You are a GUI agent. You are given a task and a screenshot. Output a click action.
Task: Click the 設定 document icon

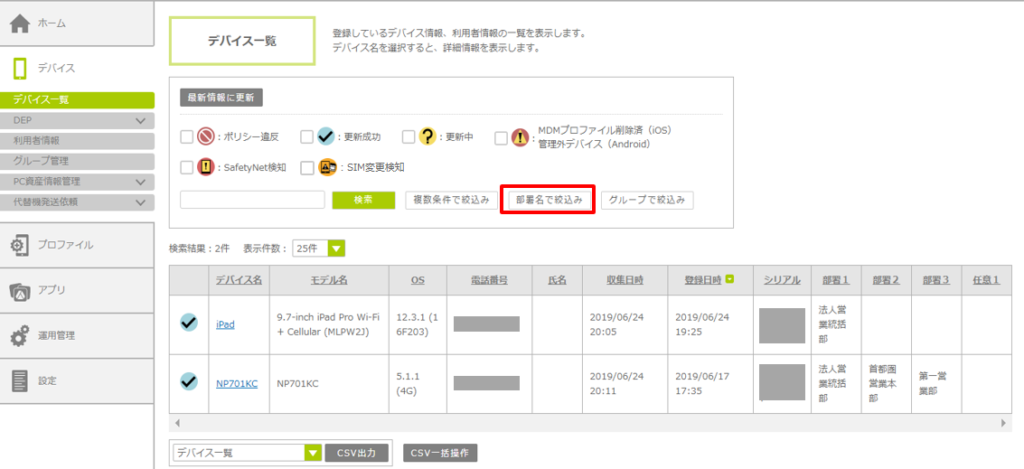(x=20, y=381)
